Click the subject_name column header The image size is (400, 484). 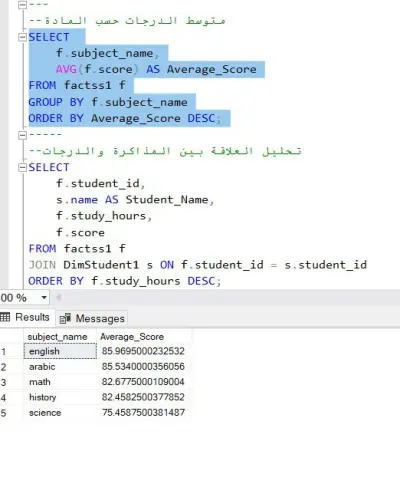[60, 337]
